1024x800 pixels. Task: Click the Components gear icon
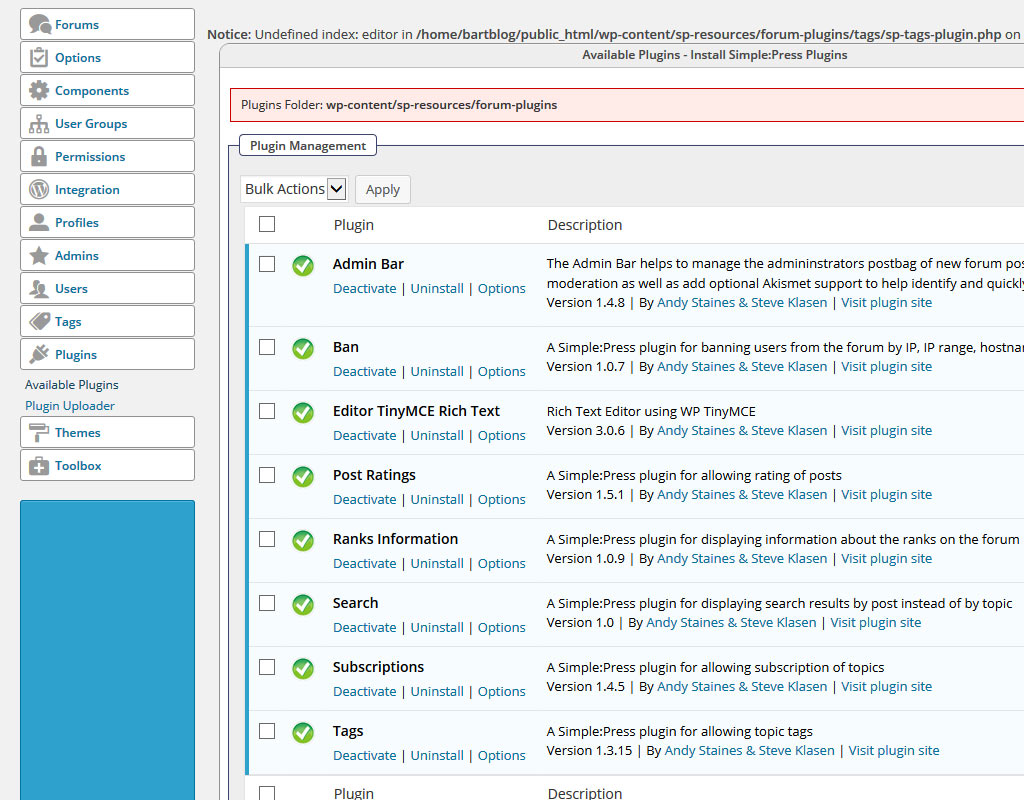coord(39,90)
